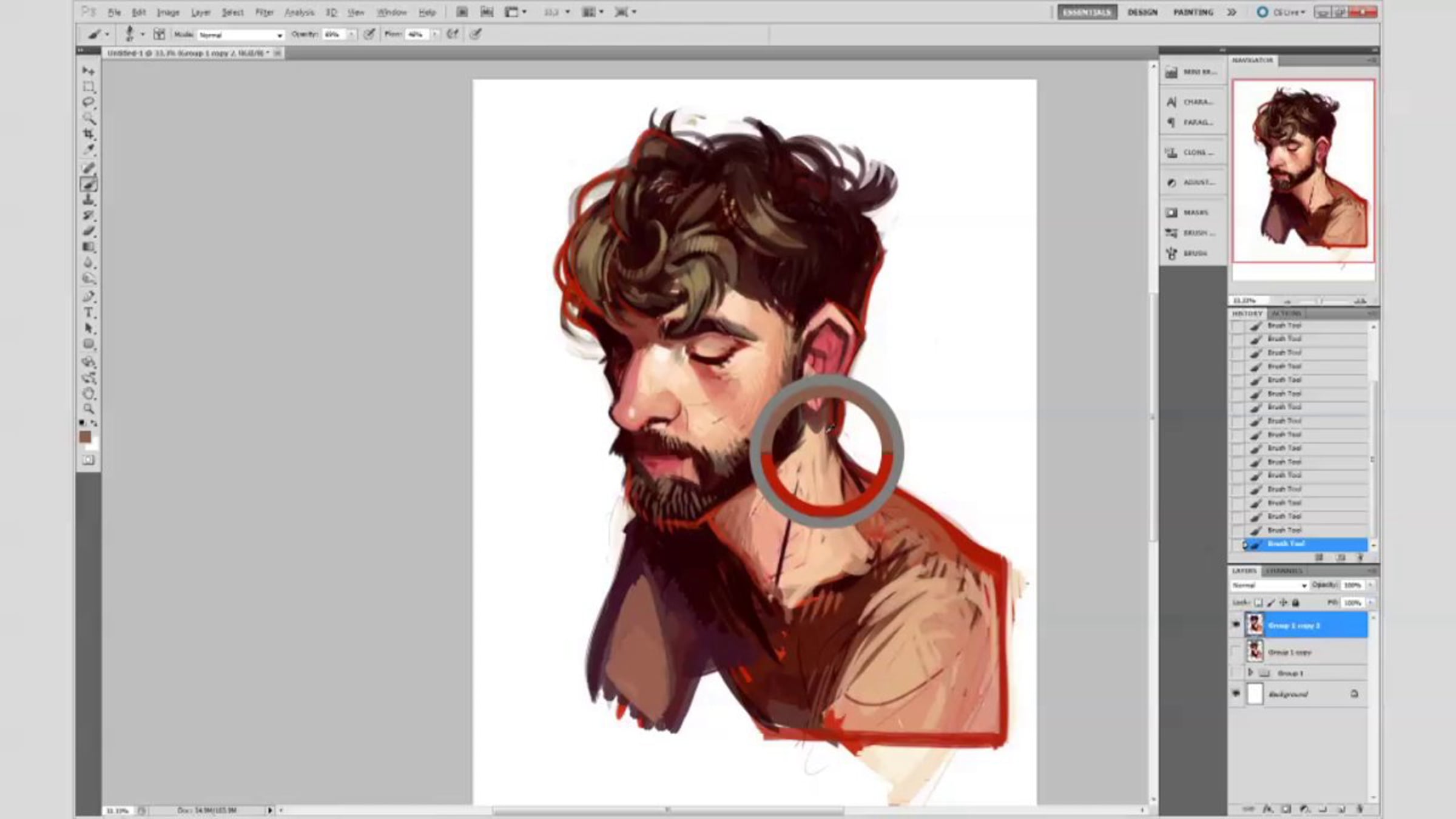Expand the Group 1 layer group
Viewport: 1456px width, 819px height.
pos(1250,673)
